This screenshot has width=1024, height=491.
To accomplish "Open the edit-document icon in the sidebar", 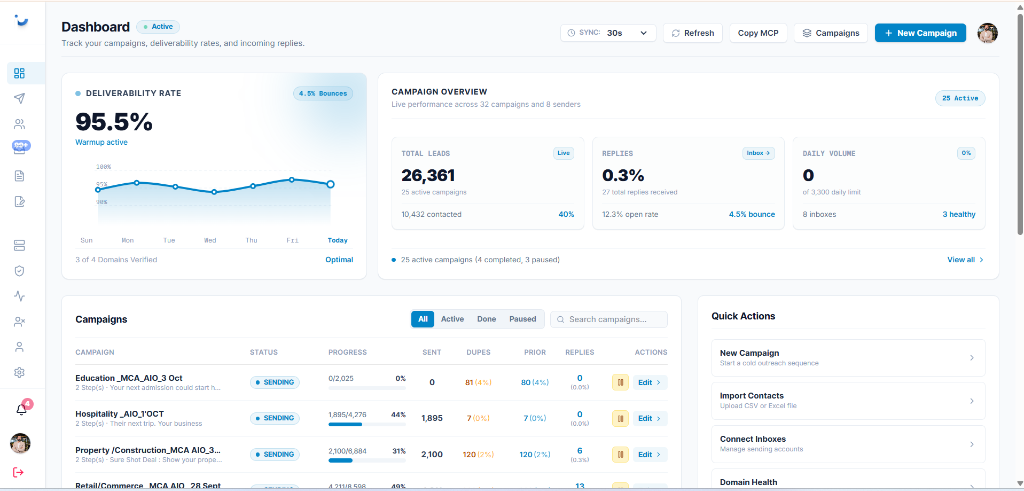I will tap(20, 201).
